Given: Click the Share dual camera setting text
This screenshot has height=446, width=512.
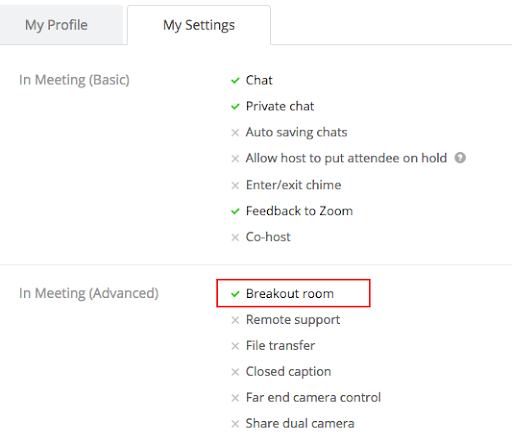Looking at the screenshot, I should pyautogui.click(x=300, y=423).
